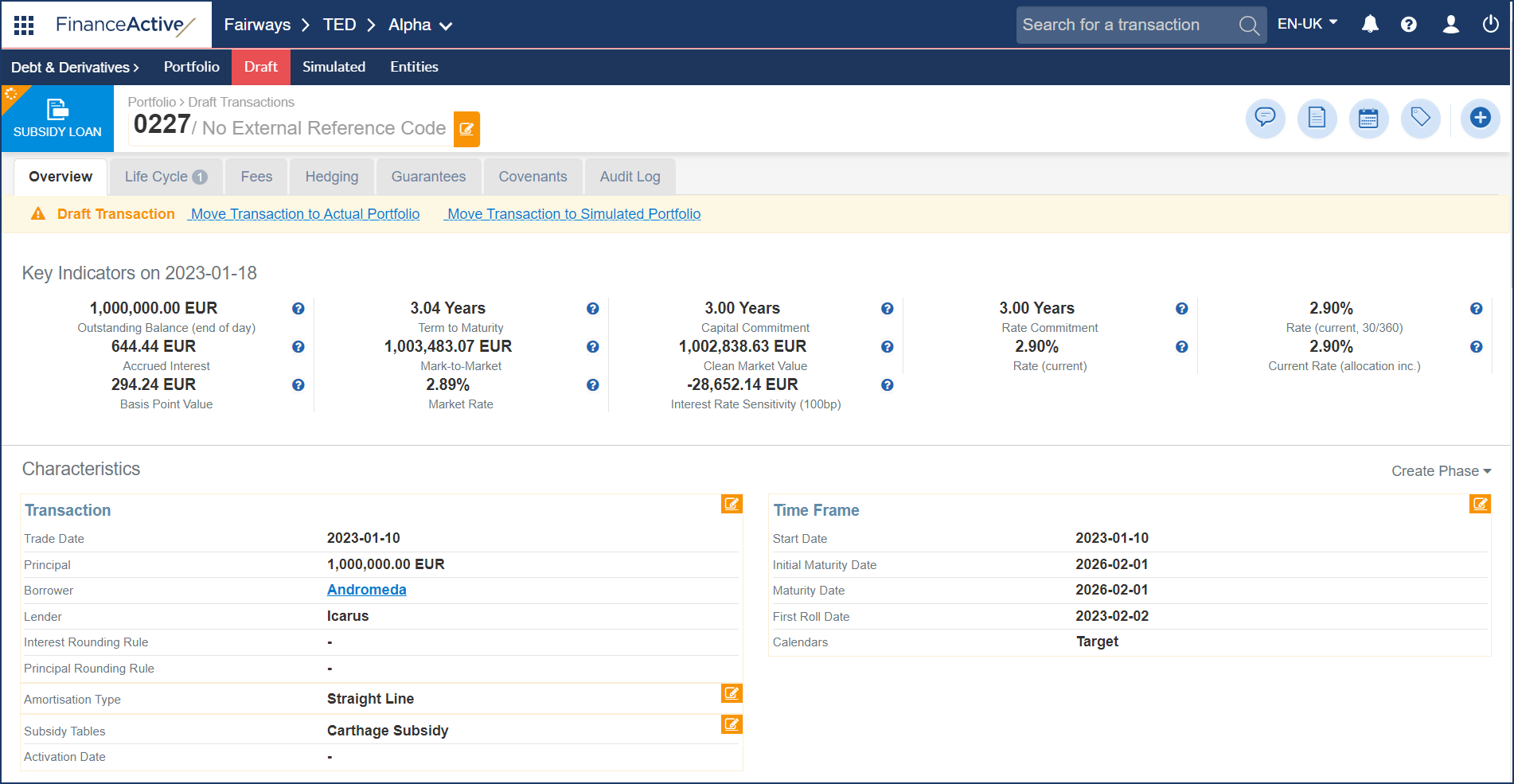Expand the Create Phase dropdown

click(1441, 471)
